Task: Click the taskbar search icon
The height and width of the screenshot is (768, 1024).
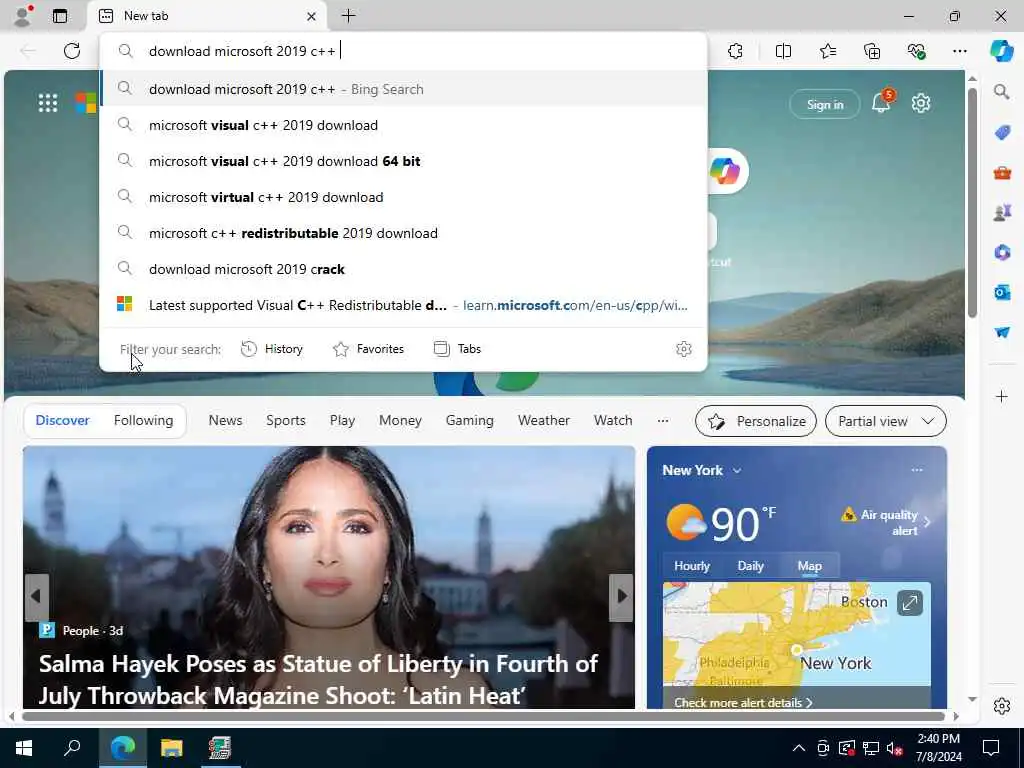Action: (x=72, y=748)
